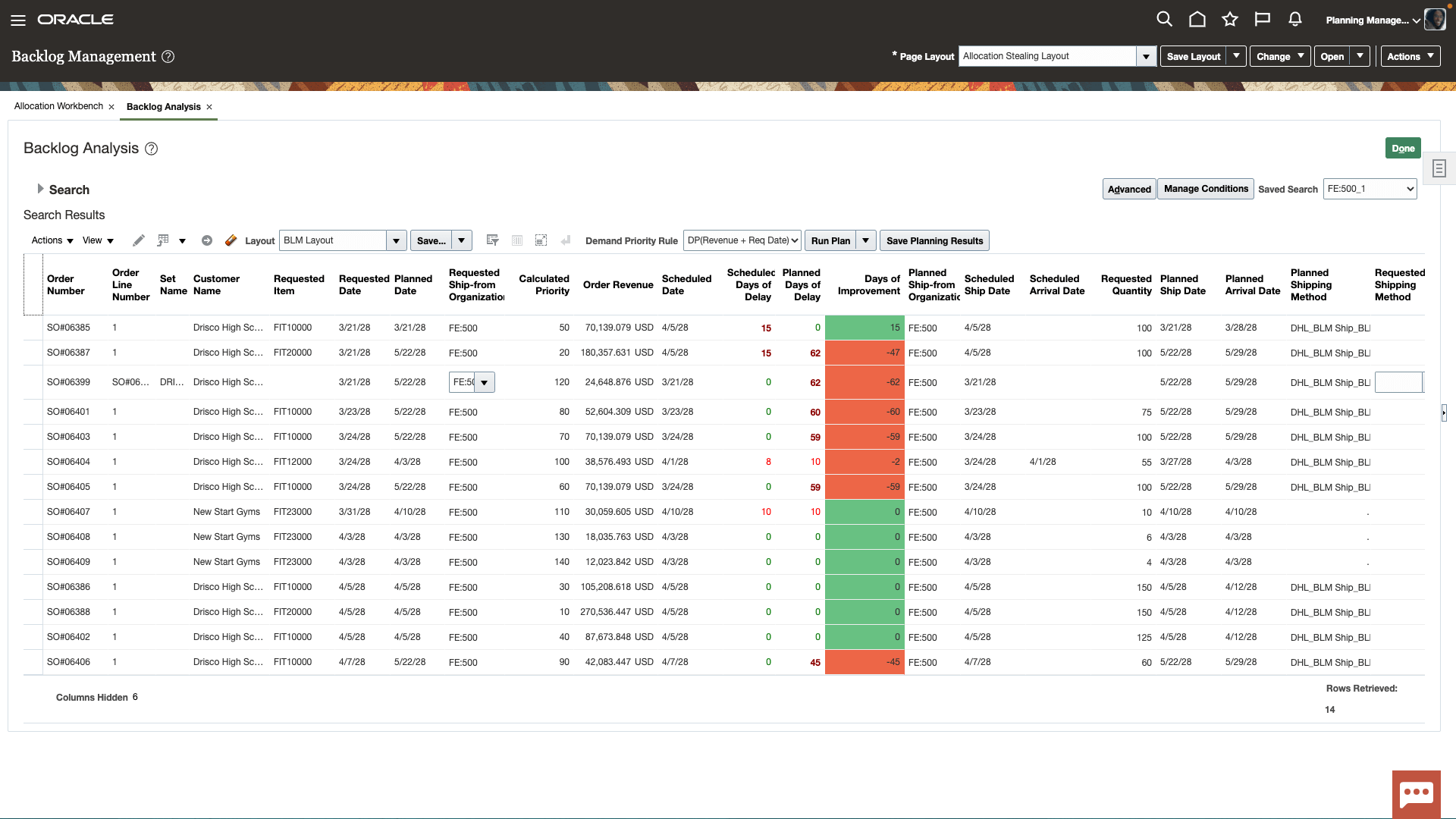Click the pencil edit icon in toolbar

tap(138, 240)
